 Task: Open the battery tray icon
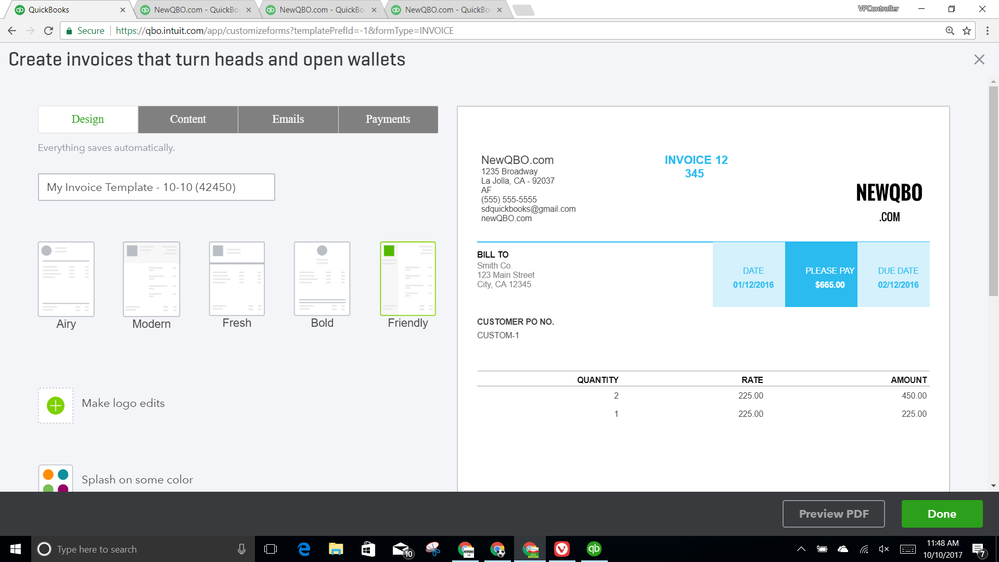click(822, 549)
